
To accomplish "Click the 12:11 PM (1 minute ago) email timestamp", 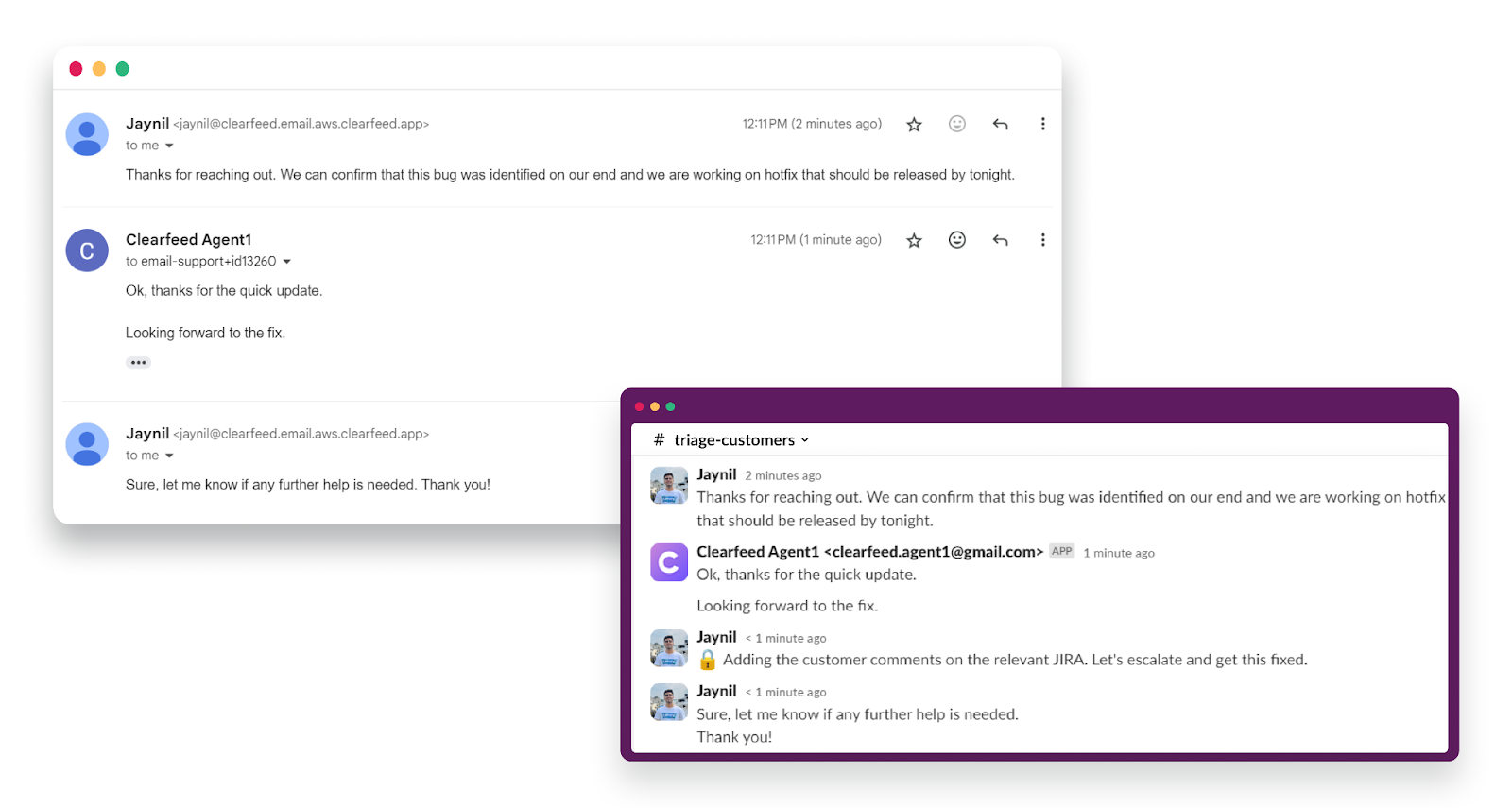I will (816, 240).
